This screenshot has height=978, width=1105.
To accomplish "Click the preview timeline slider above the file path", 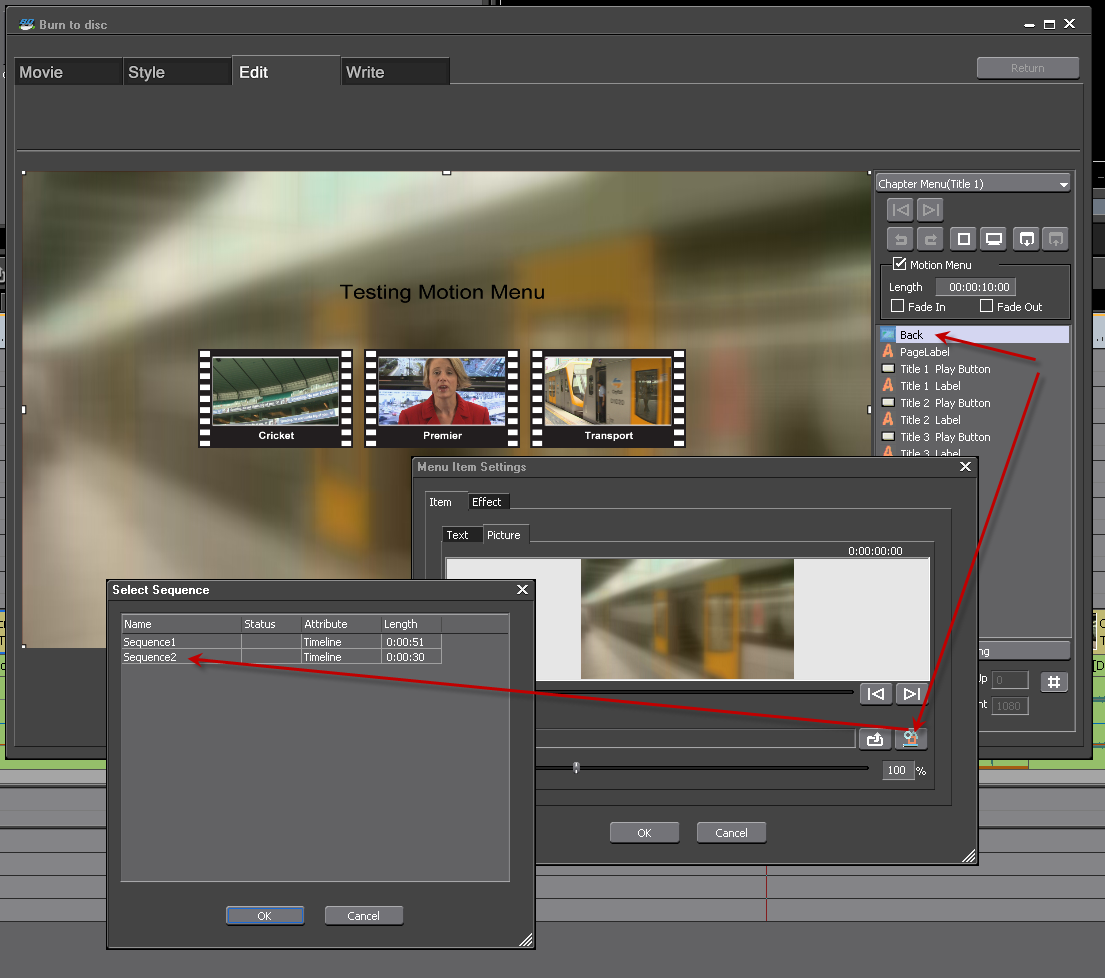I will (x=694, y=692).
